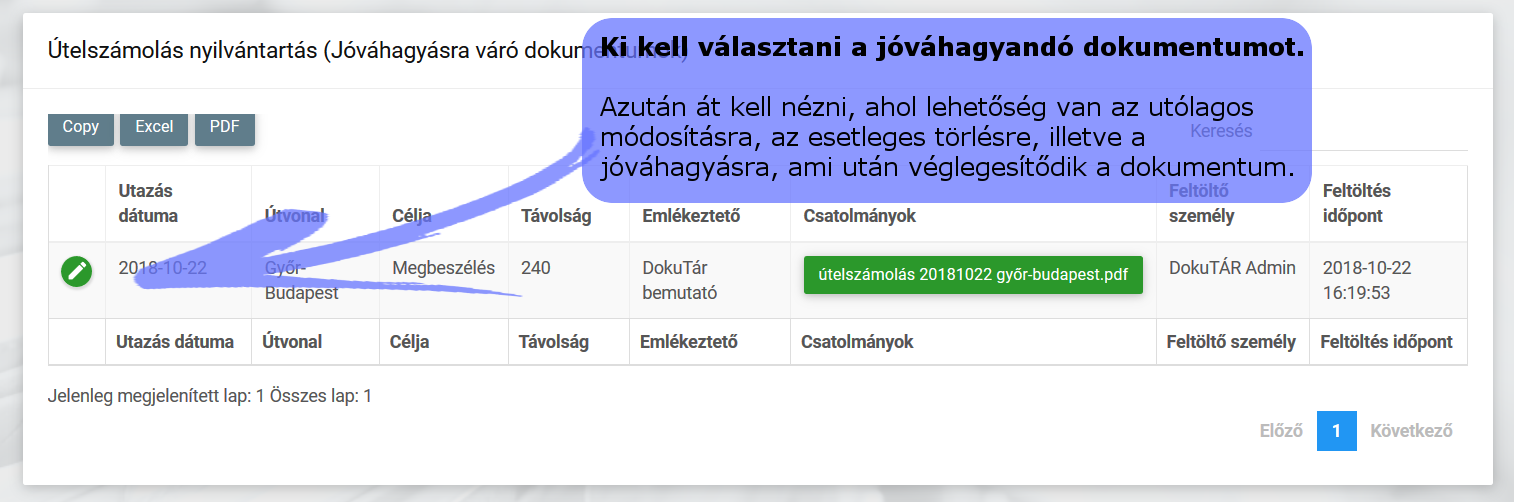The width and height of the screenshot is (1514, 502).
Task: Click footer label Utazás dátuma
Action: (x=175, y=342)
